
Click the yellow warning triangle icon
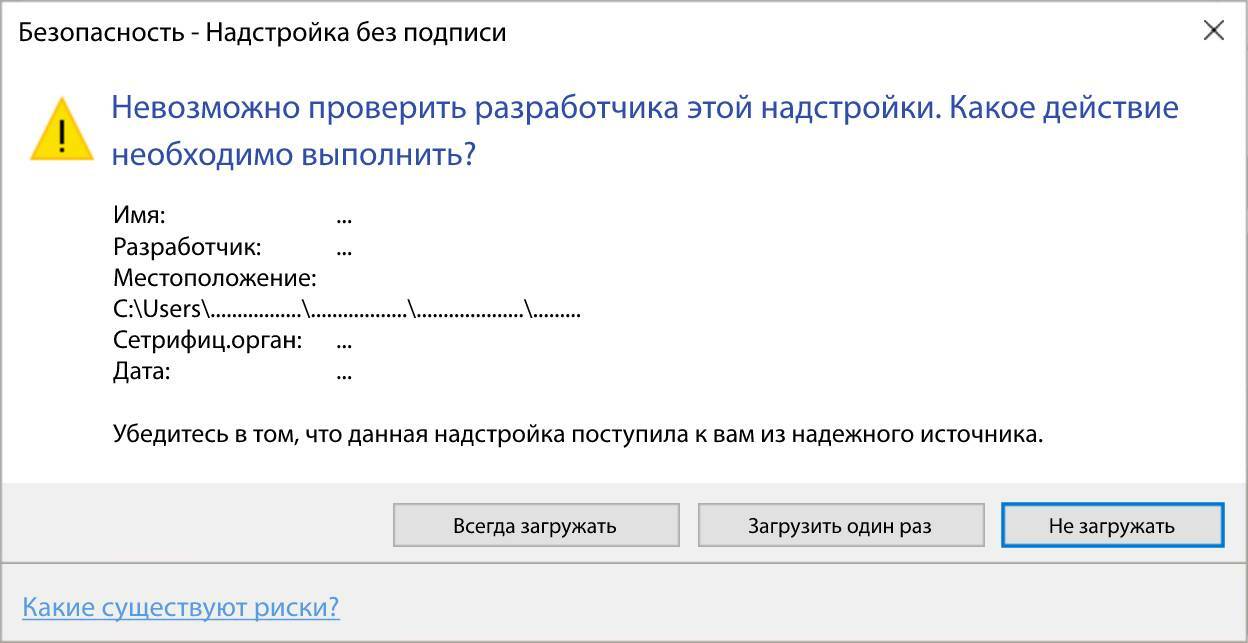pos(62,132)
